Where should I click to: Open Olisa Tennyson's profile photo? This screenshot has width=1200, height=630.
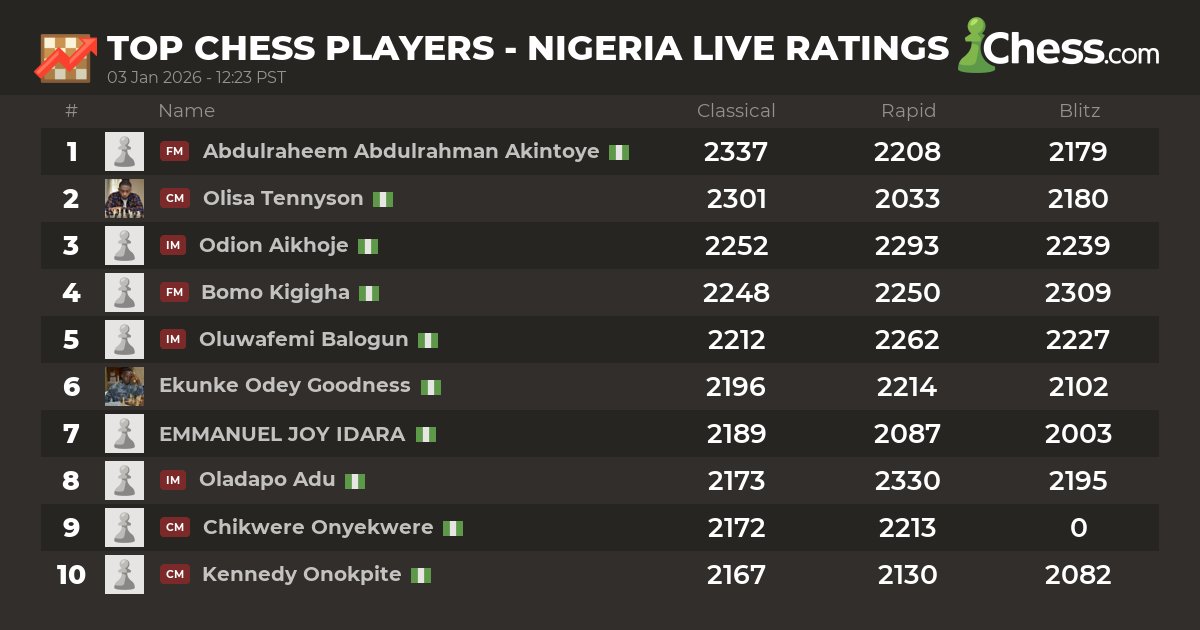(124, 199)
